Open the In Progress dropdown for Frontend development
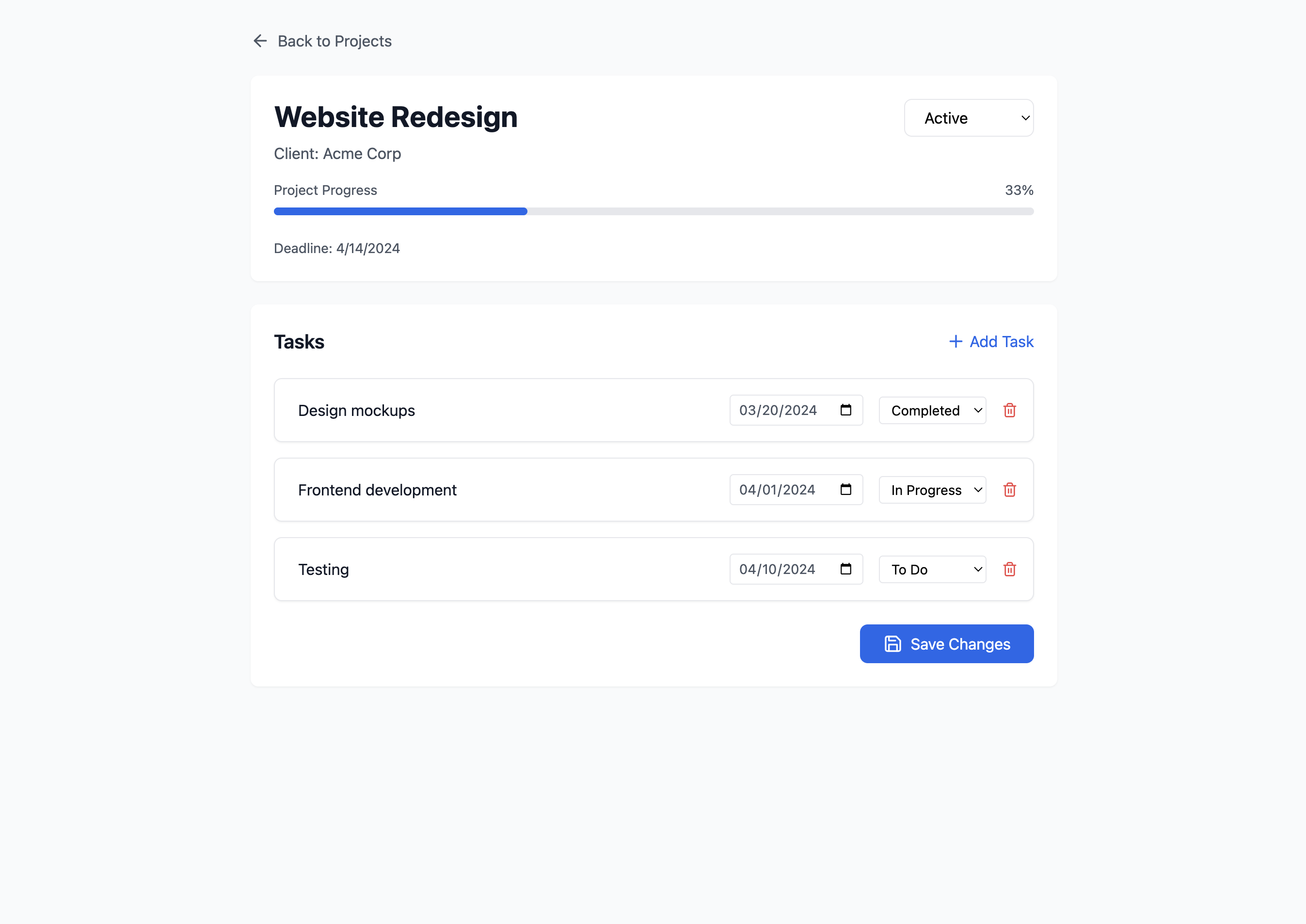1306x924 pixels. pyautogui.click(x=932, y=489)
